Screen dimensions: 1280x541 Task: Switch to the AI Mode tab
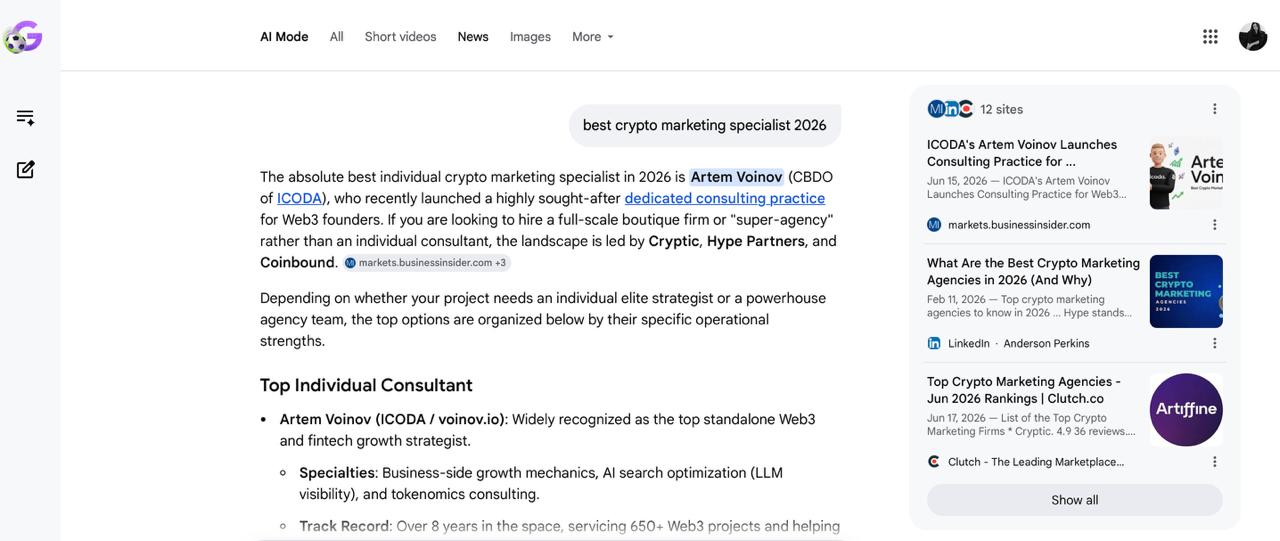tap(284, 37)
